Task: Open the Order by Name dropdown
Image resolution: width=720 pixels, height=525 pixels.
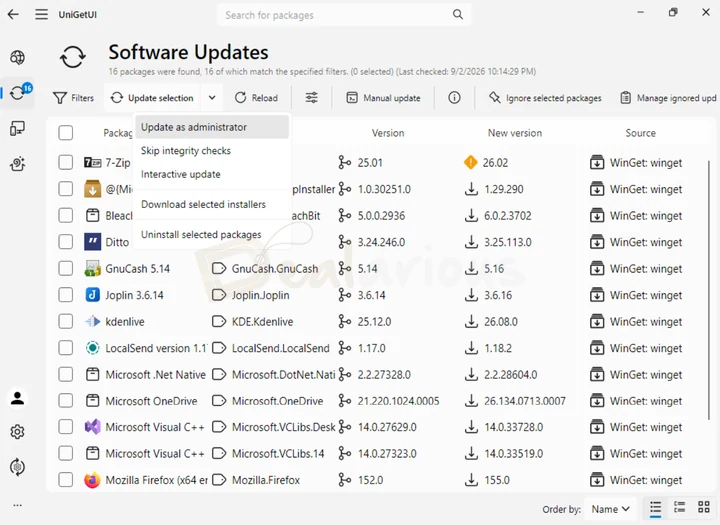Action: click(610, 509)
